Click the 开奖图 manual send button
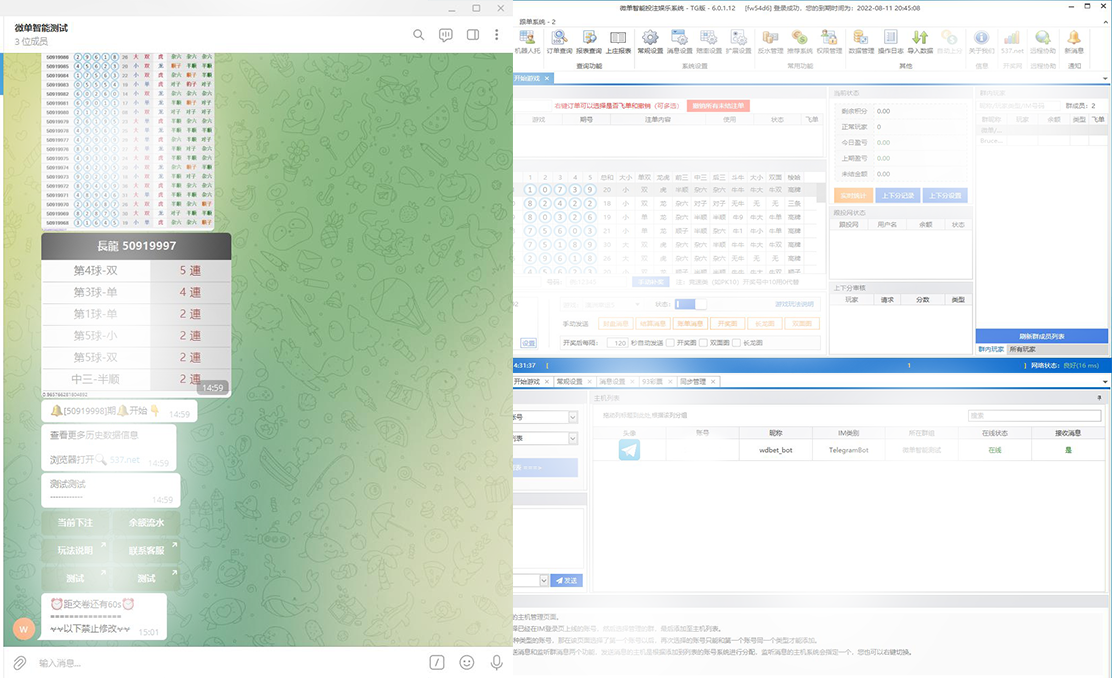This screenshot has width=1112, height=678. (727, 323)
